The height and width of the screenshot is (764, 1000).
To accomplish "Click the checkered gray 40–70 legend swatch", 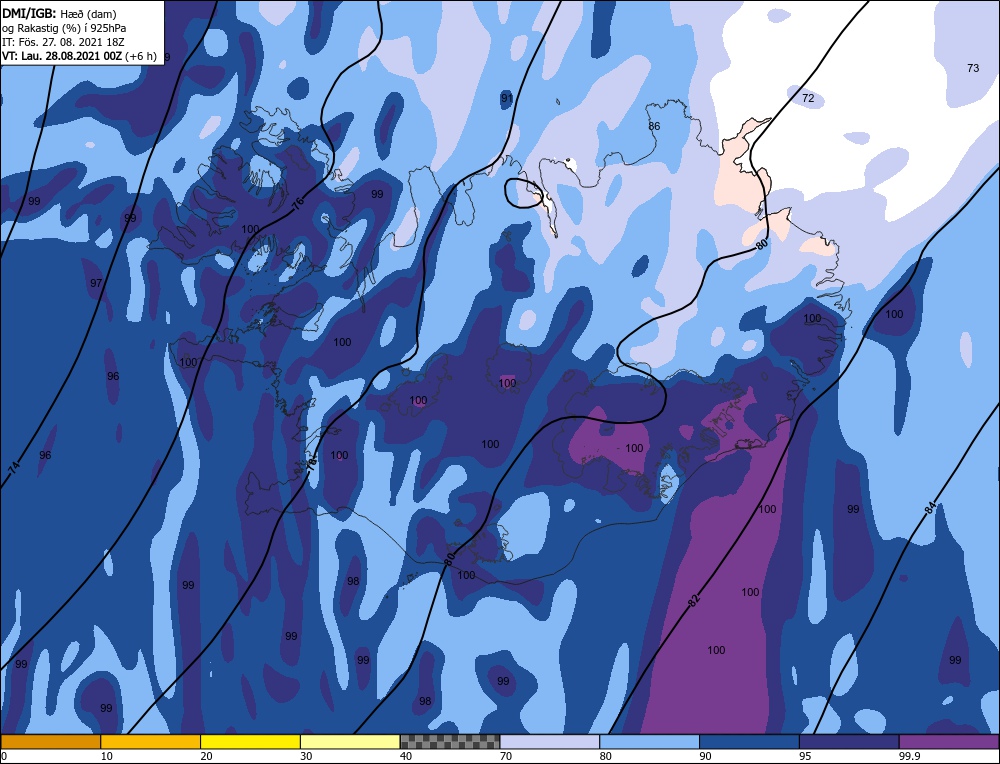I will 450,742.
